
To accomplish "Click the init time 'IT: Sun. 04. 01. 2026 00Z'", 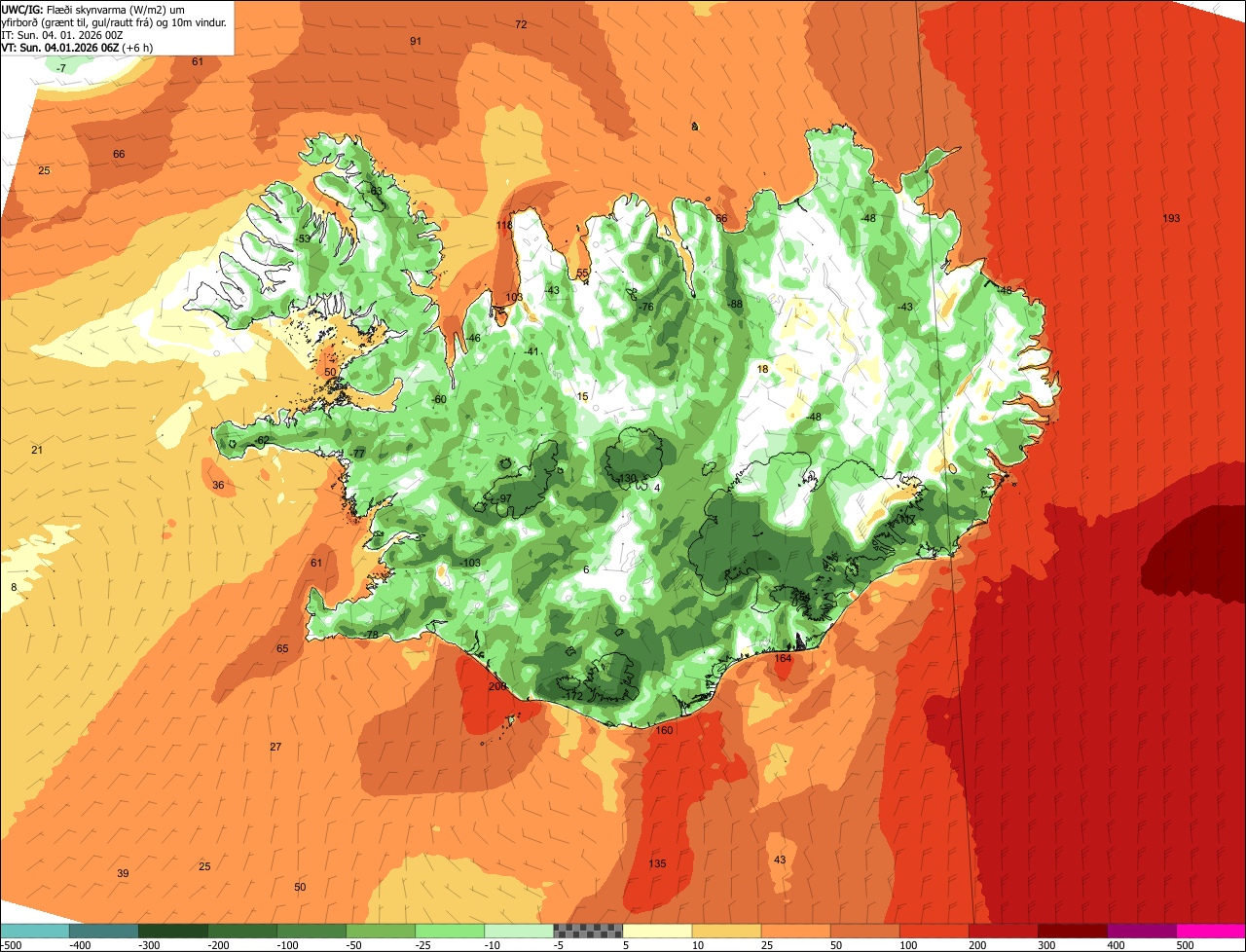I will pos(61,35).
